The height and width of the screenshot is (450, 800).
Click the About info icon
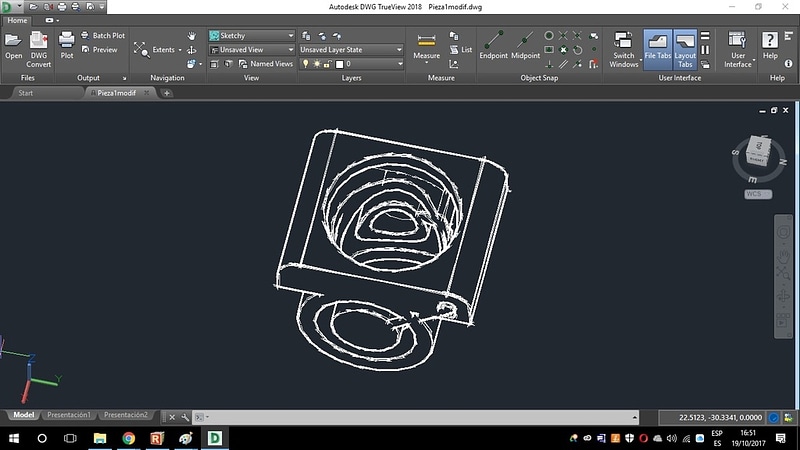(x=788, y=64)
